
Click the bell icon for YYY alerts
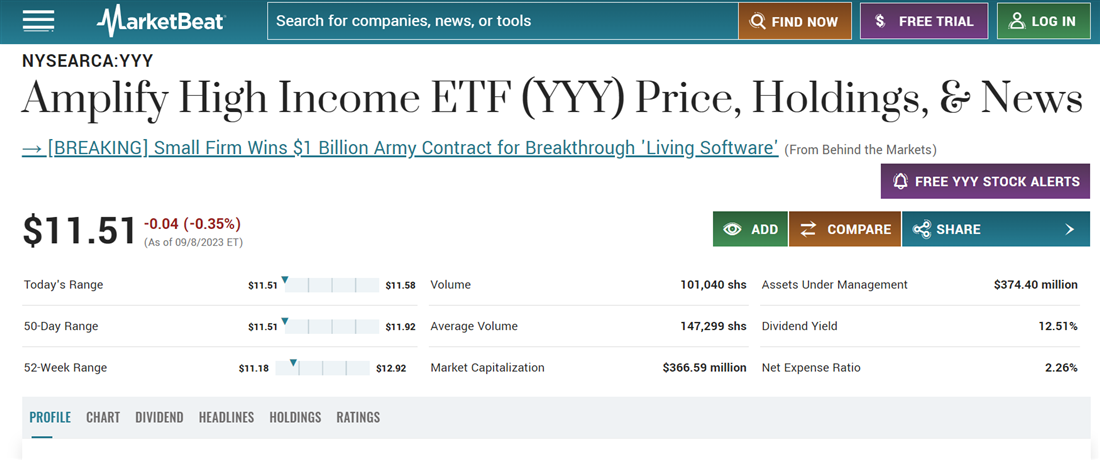900,182
